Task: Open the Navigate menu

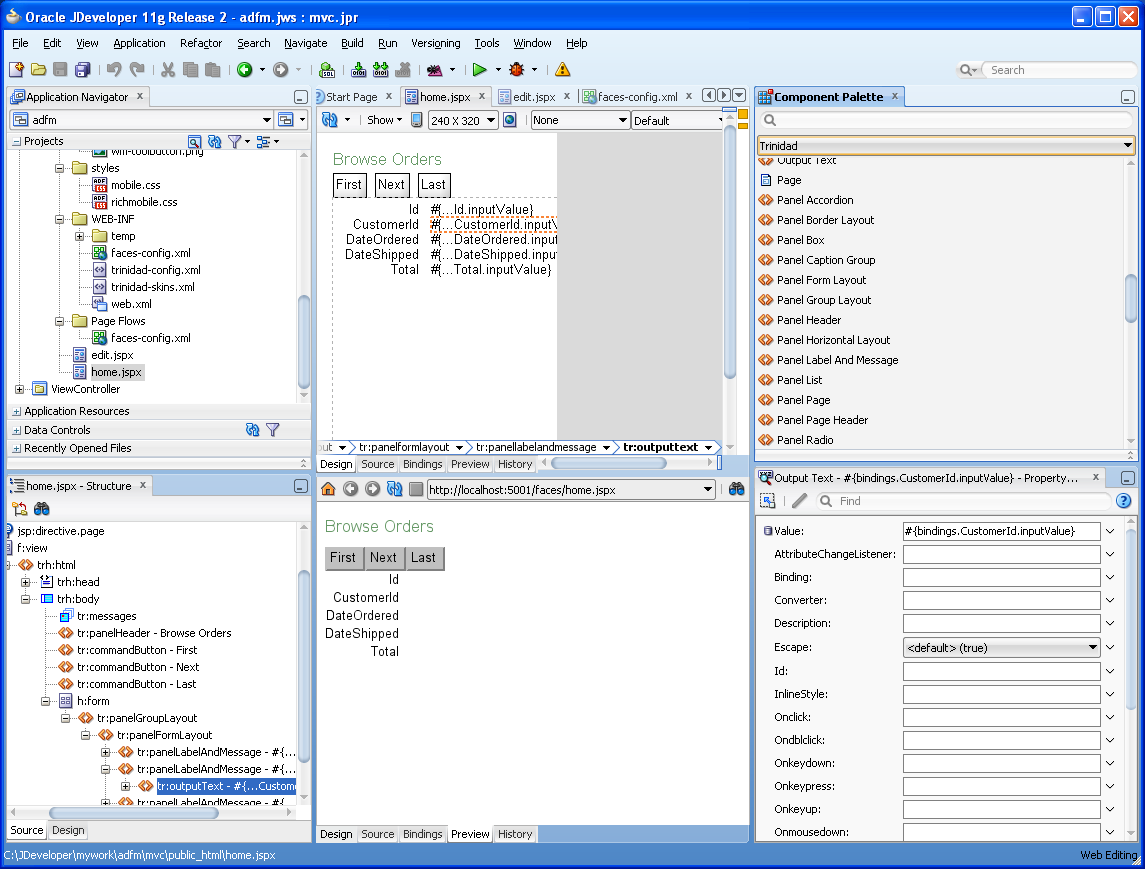Action: pyautogui.click(x=305, y=43)
